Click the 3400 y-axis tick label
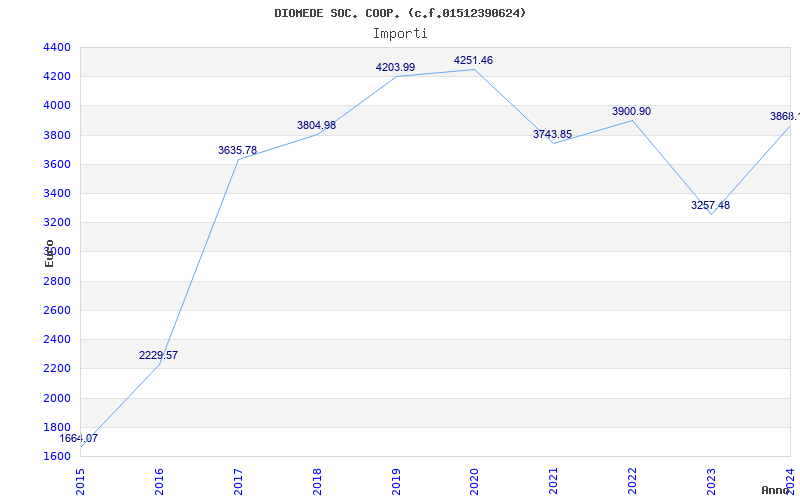 [x=57, y=193]
